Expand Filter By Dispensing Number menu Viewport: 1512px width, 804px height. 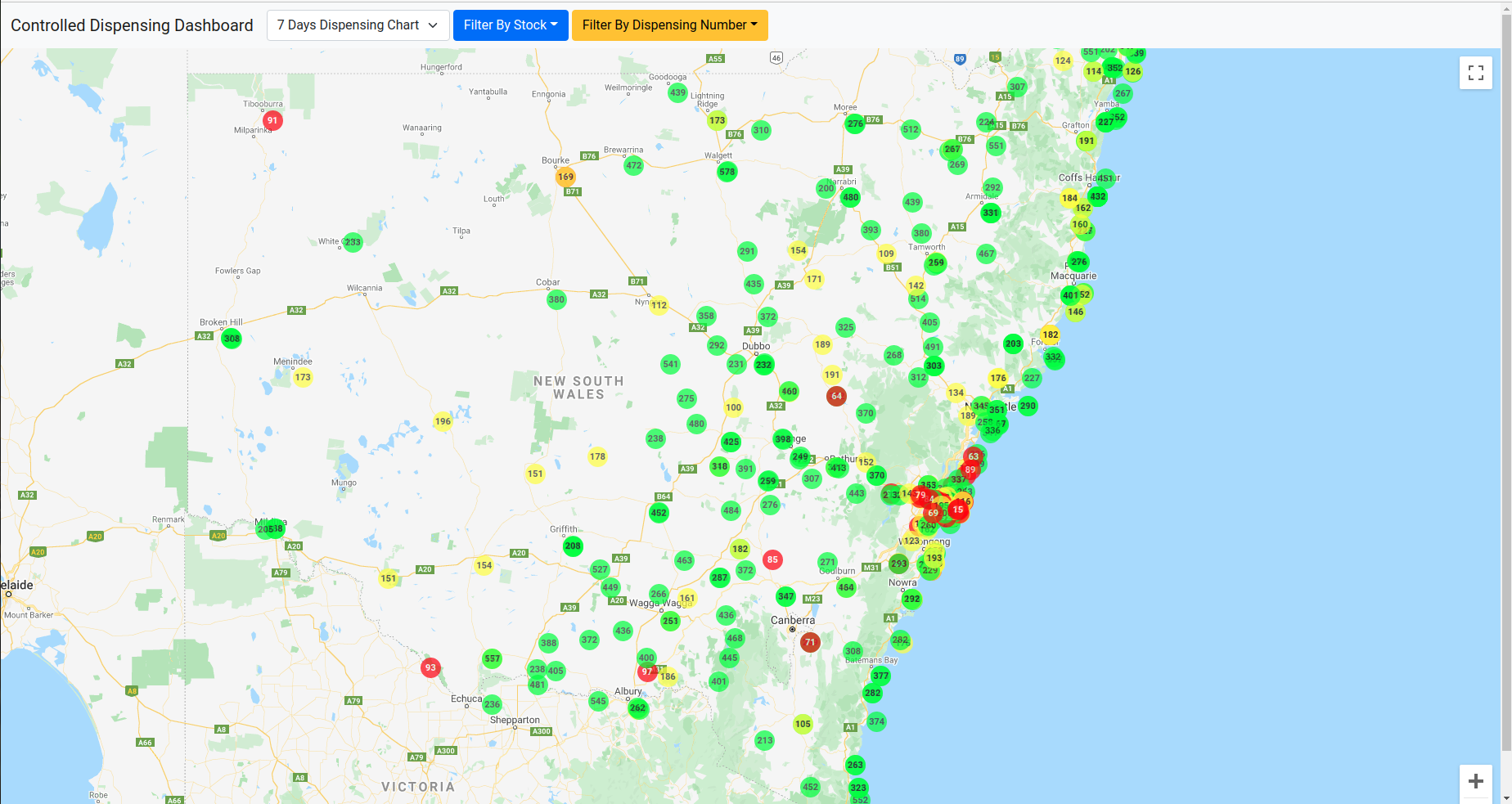(x=669, y=25)
